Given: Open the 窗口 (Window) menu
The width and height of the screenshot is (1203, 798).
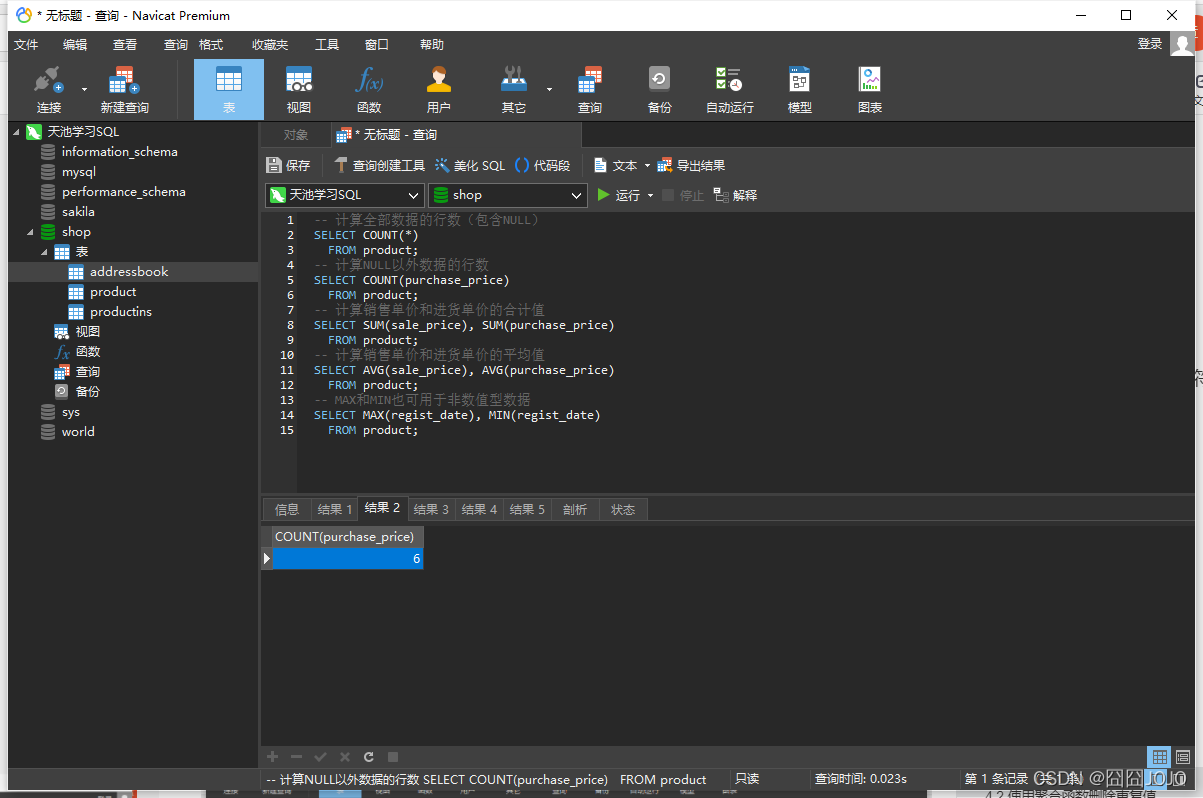Looking at the screenshot, I should [377, 45].
